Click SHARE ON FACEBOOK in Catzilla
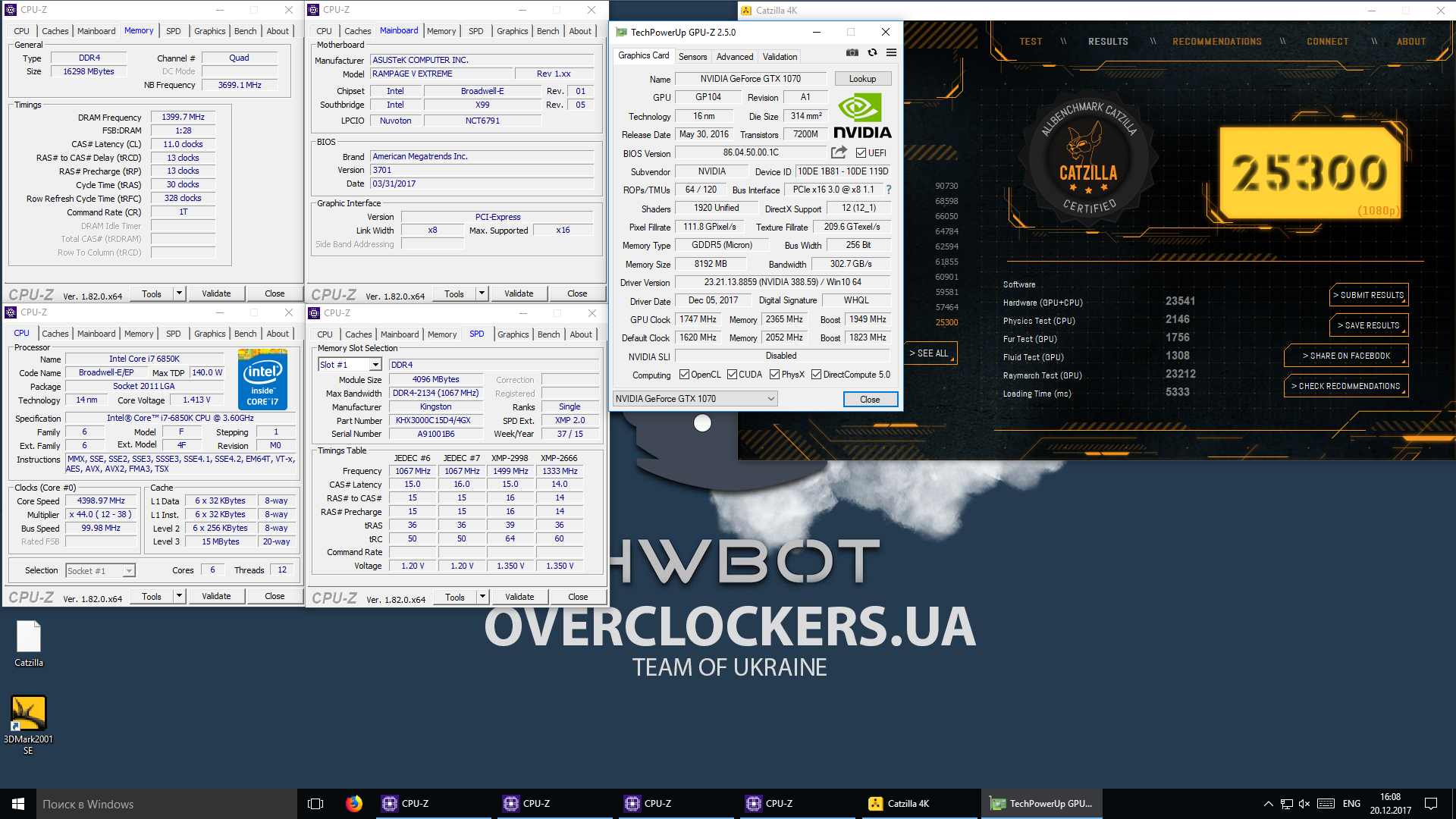Screen dimensions: 1456x819 [1346, 356]
